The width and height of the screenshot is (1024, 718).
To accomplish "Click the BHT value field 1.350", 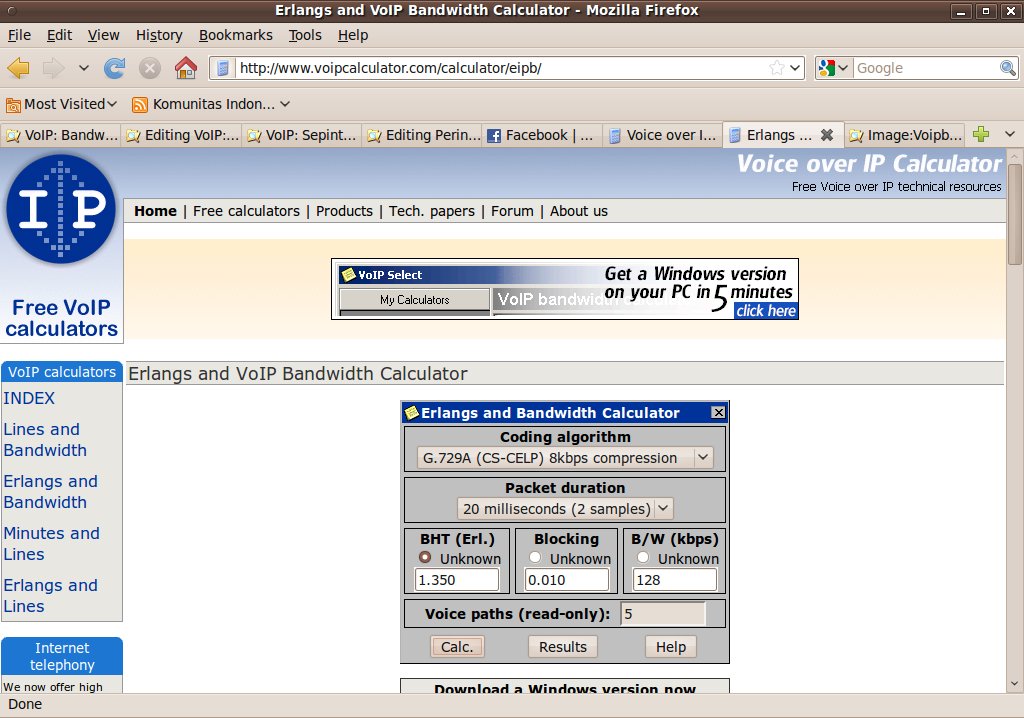I will 456,579.
